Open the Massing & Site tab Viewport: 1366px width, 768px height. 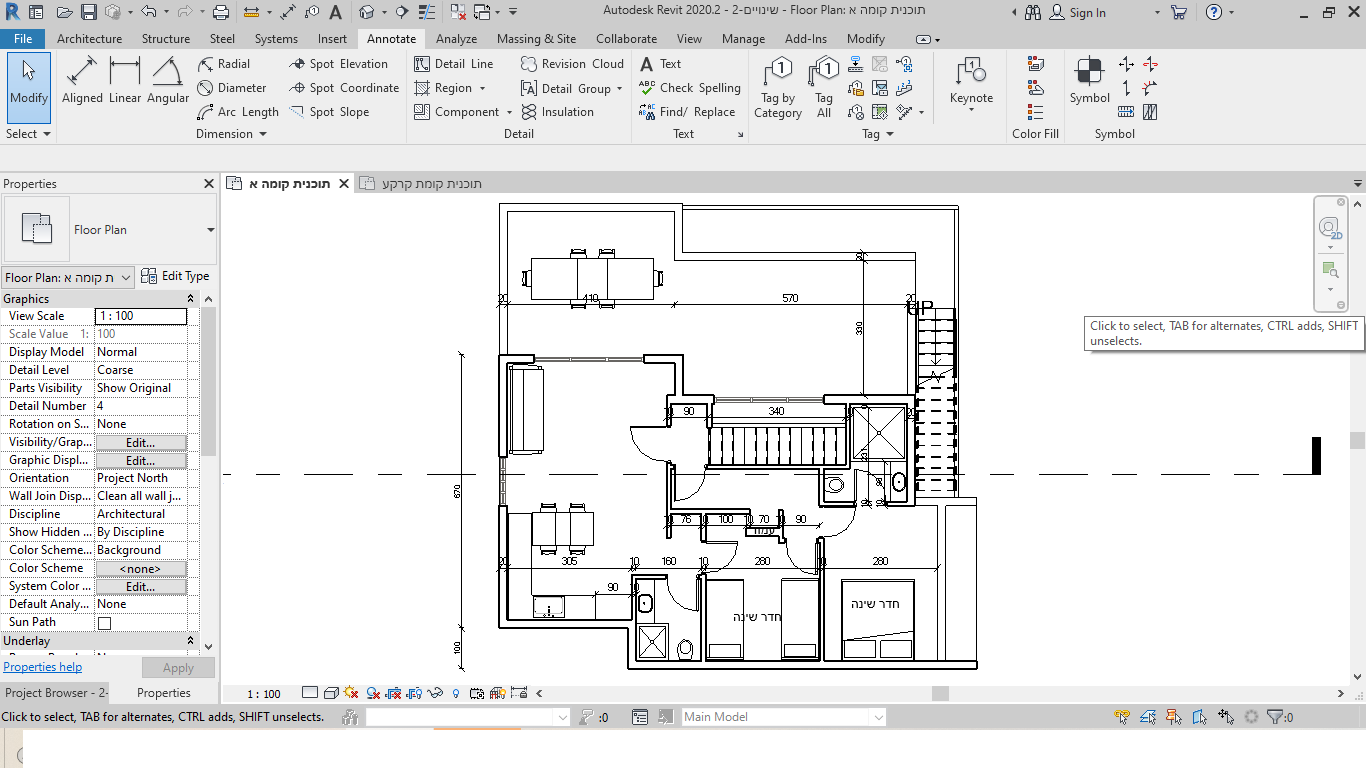point(536,39)
